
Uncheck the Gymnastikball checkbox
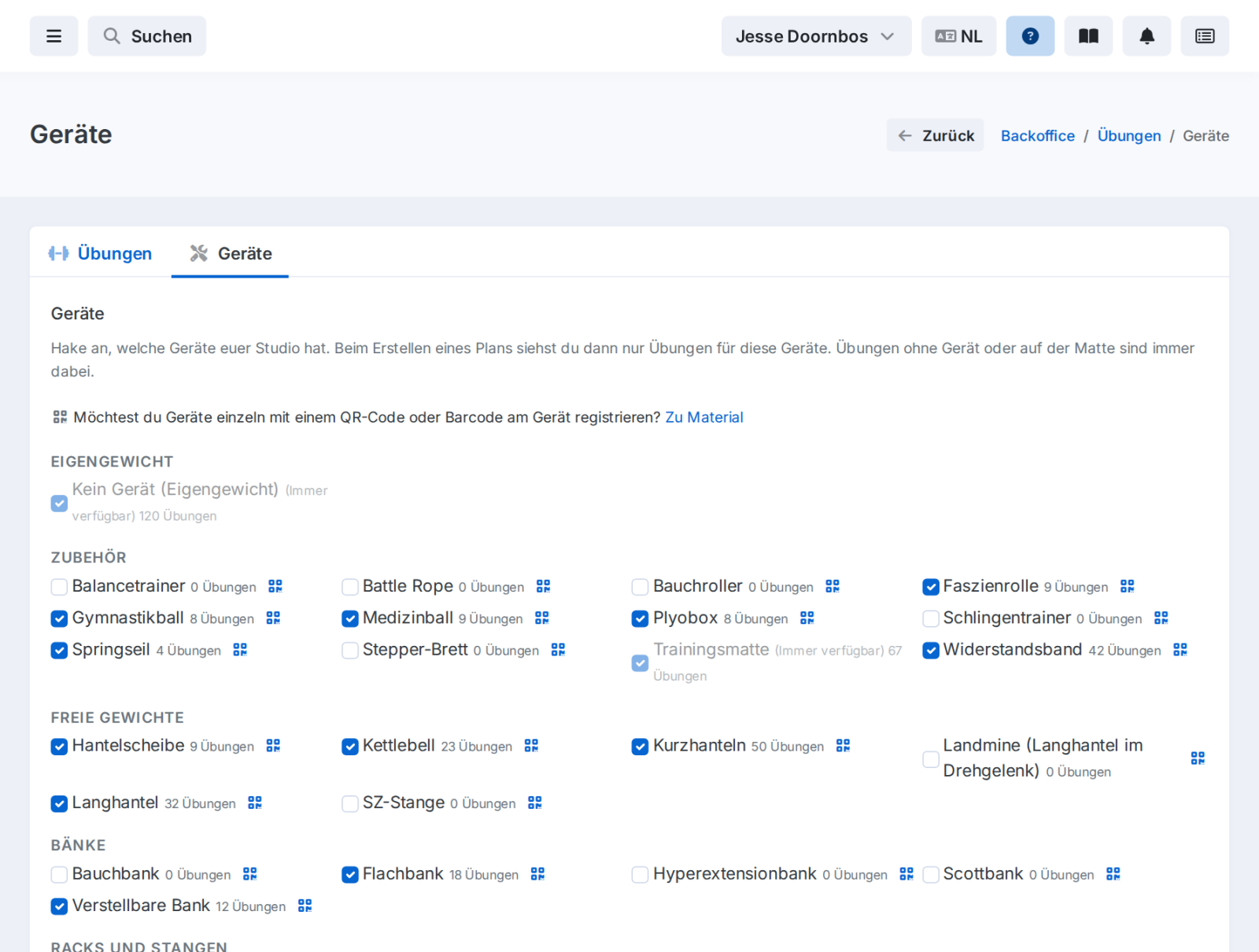pos(59,618)
